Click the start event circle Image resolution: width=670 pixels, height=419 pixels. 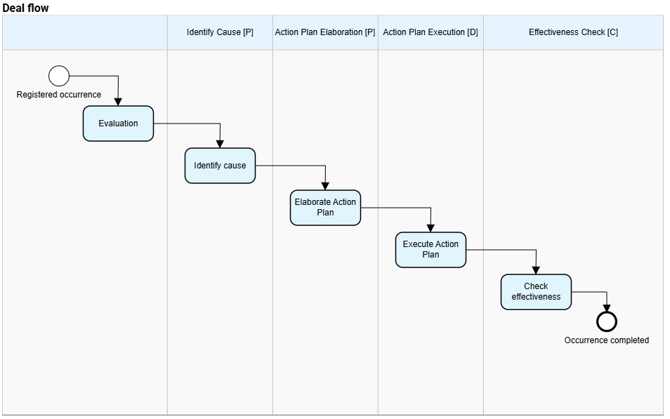[58, 75]
